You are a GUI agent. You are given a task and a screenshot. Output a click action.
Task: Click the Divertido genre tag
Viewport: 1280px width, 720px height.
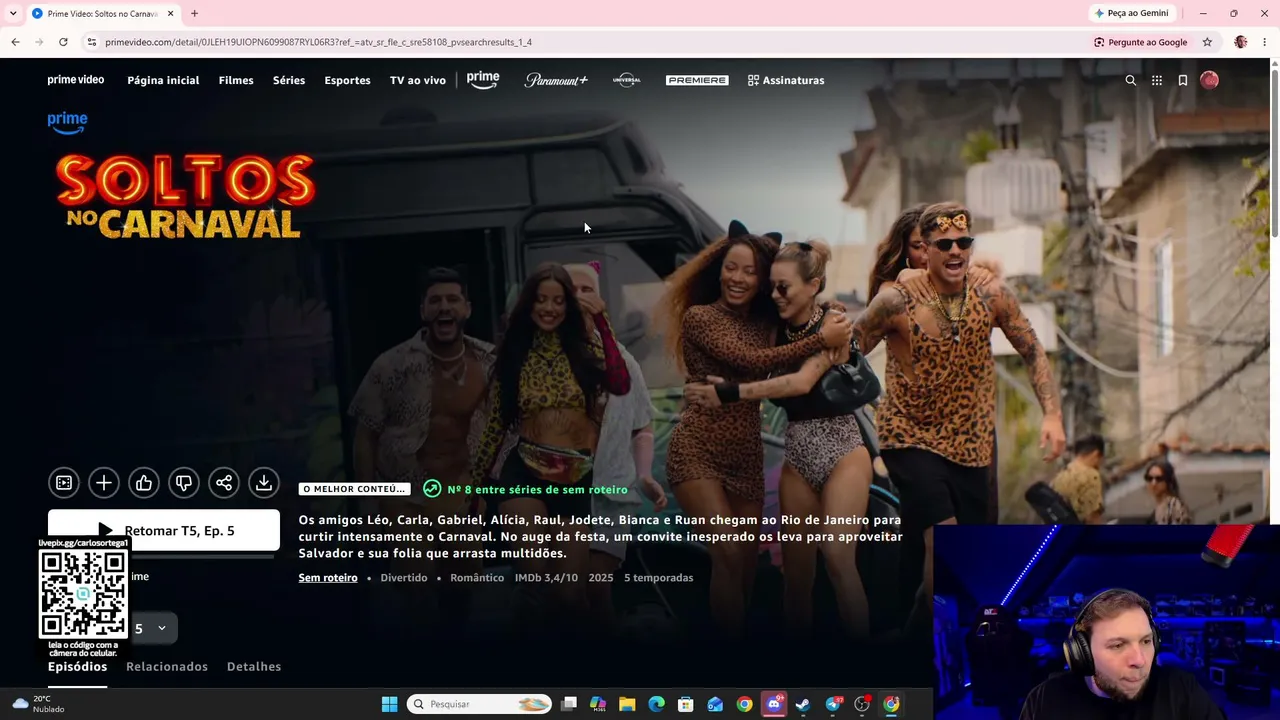pos(404,578)
